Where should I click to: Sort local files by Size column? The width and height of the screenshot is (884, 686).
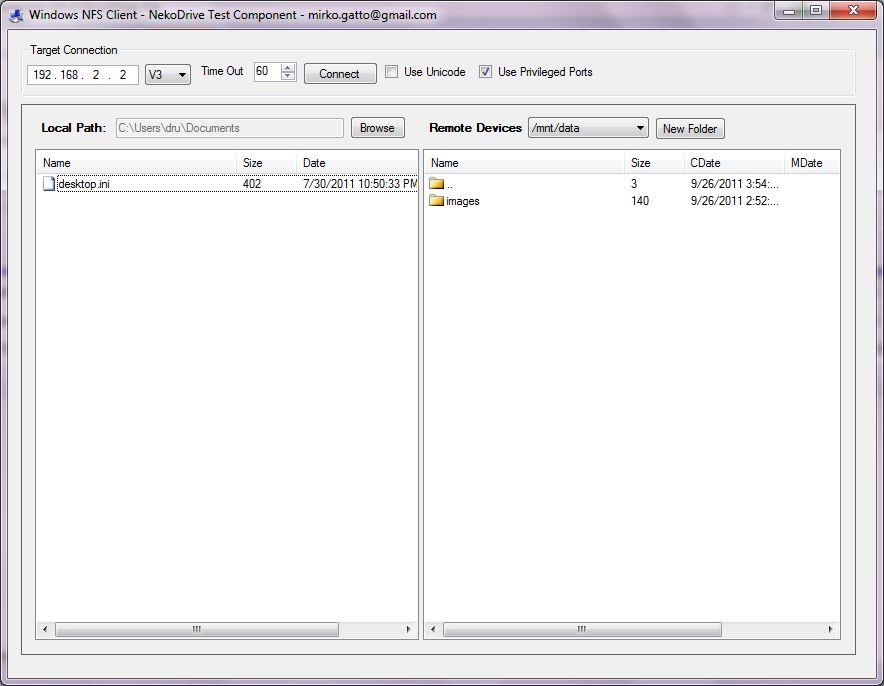tap(267, 163)
